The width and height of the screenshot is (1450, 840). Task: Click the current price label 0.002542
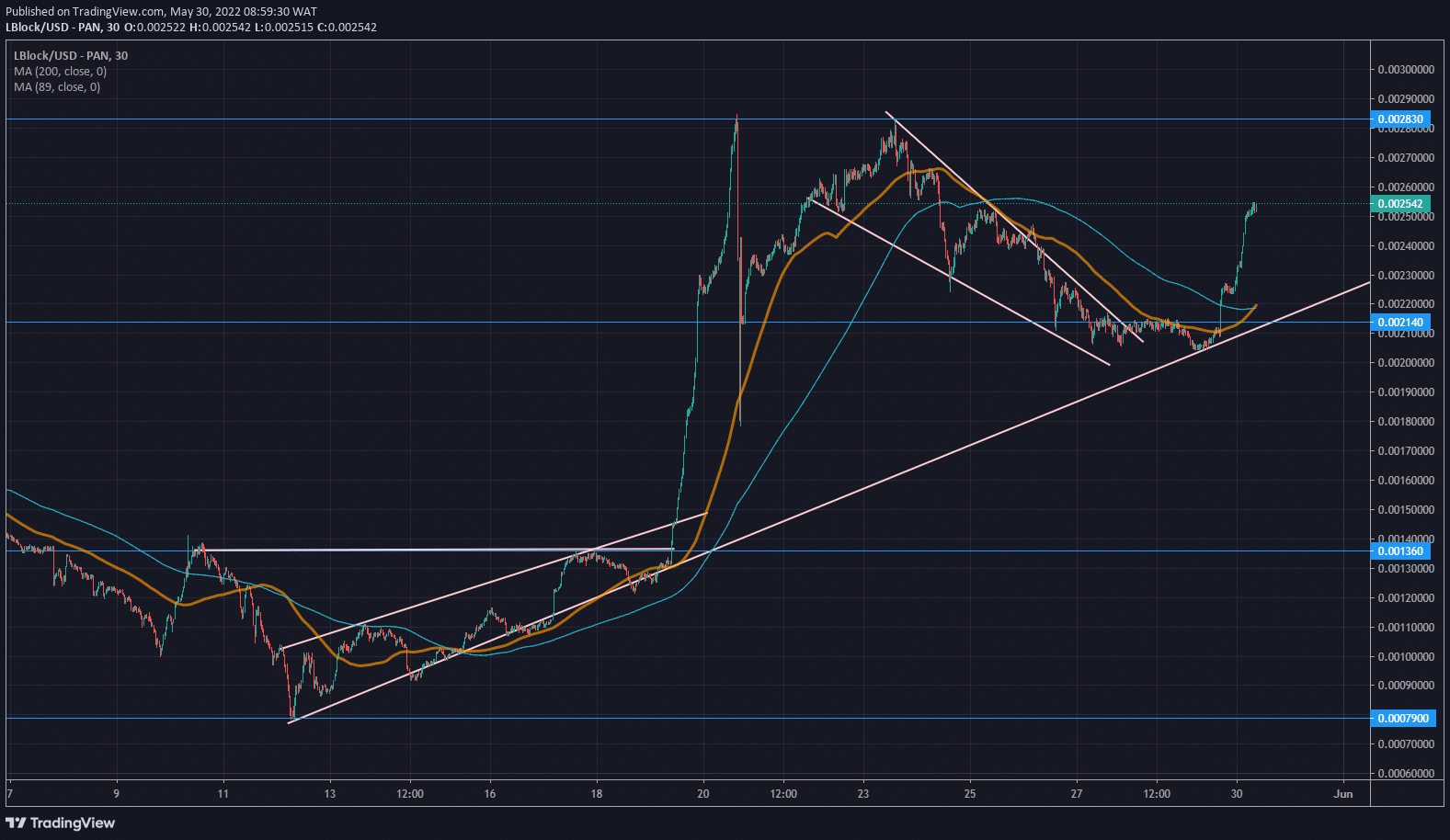click(x=1399, y=204)
